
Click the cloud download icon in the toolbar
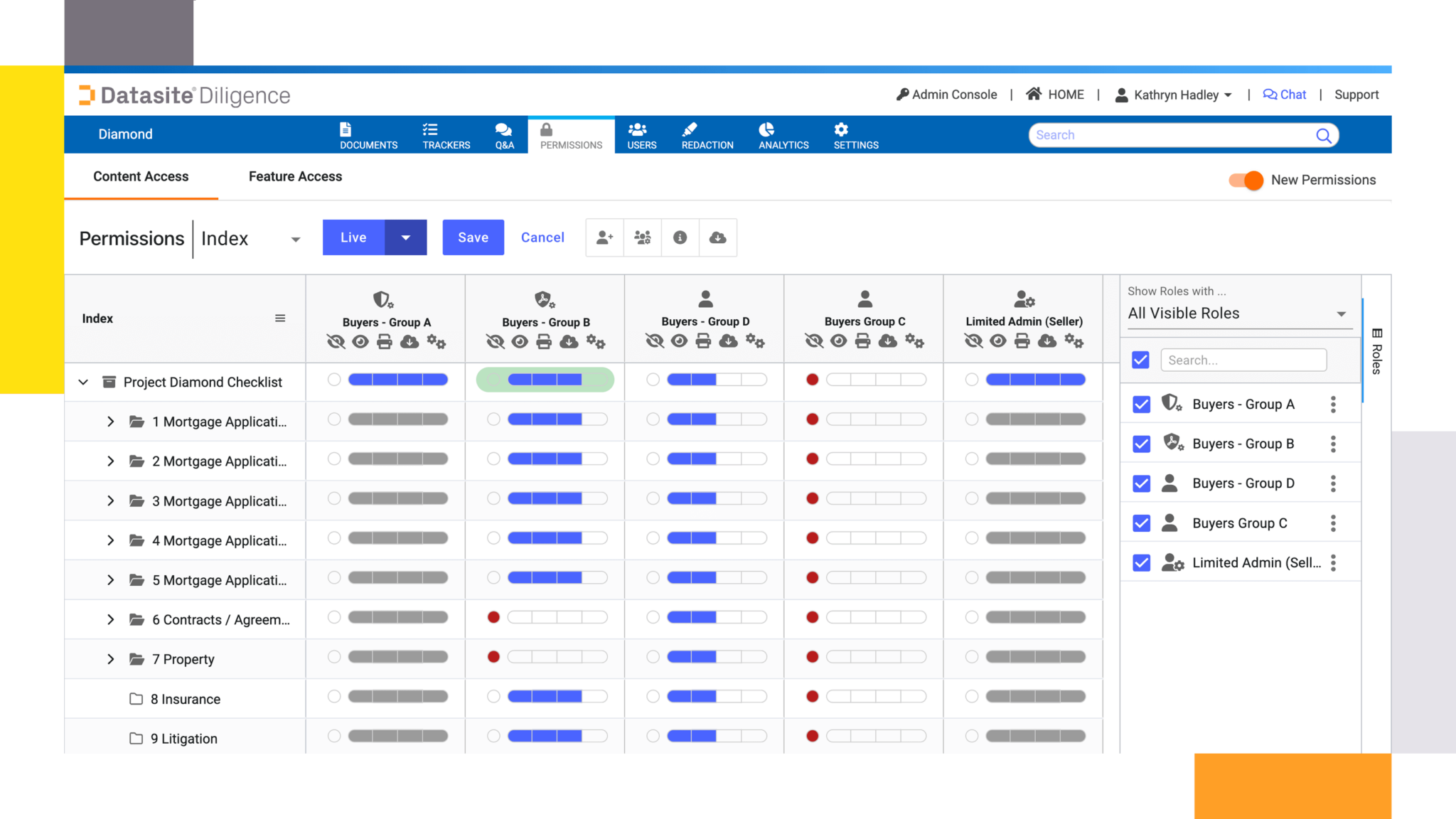(718, 237)
